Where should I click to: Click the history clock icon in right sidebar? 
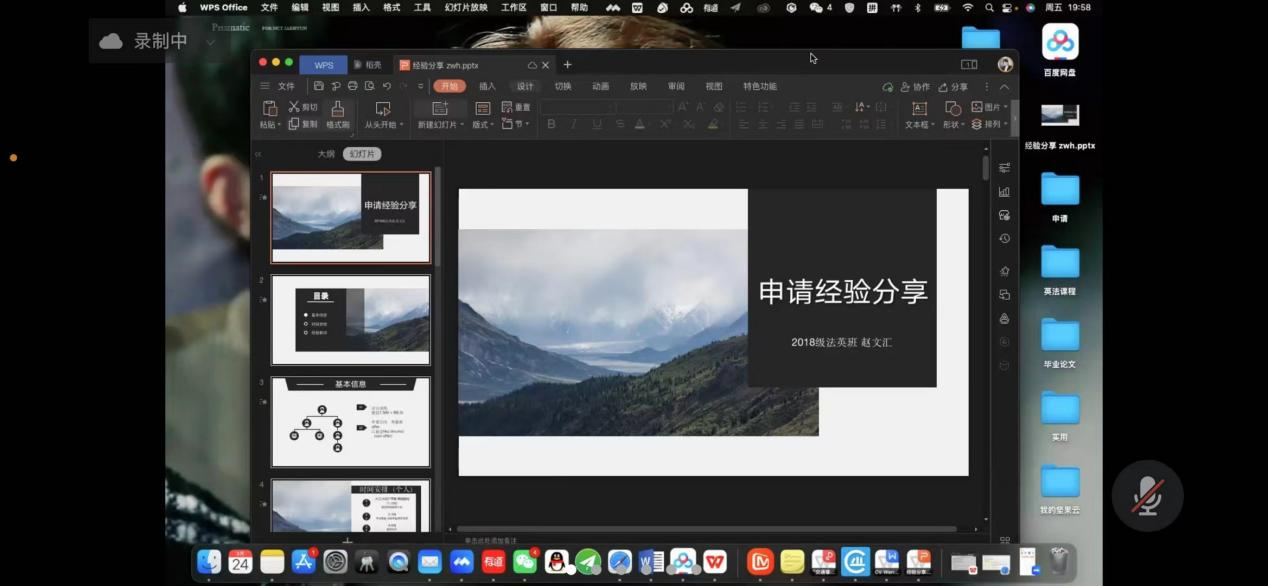[1004, 239]
